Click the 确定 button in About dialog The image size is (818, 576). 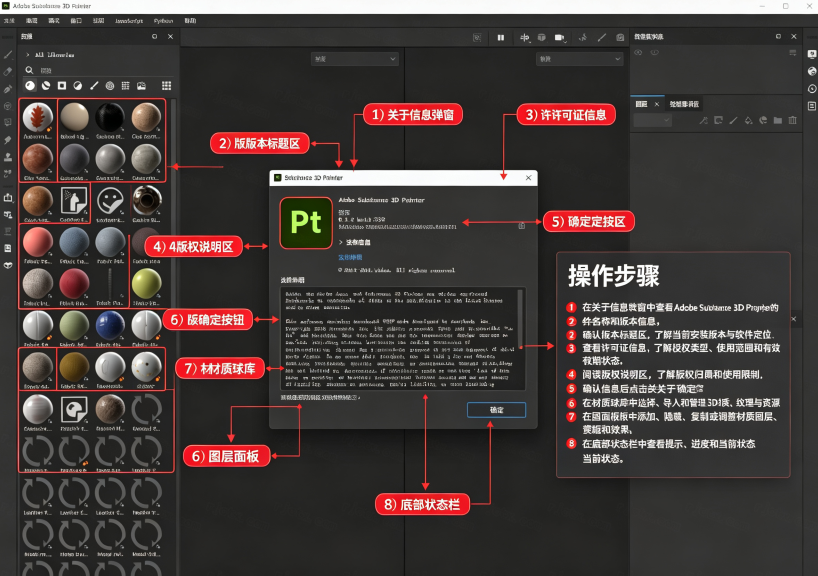coord(496,410)
